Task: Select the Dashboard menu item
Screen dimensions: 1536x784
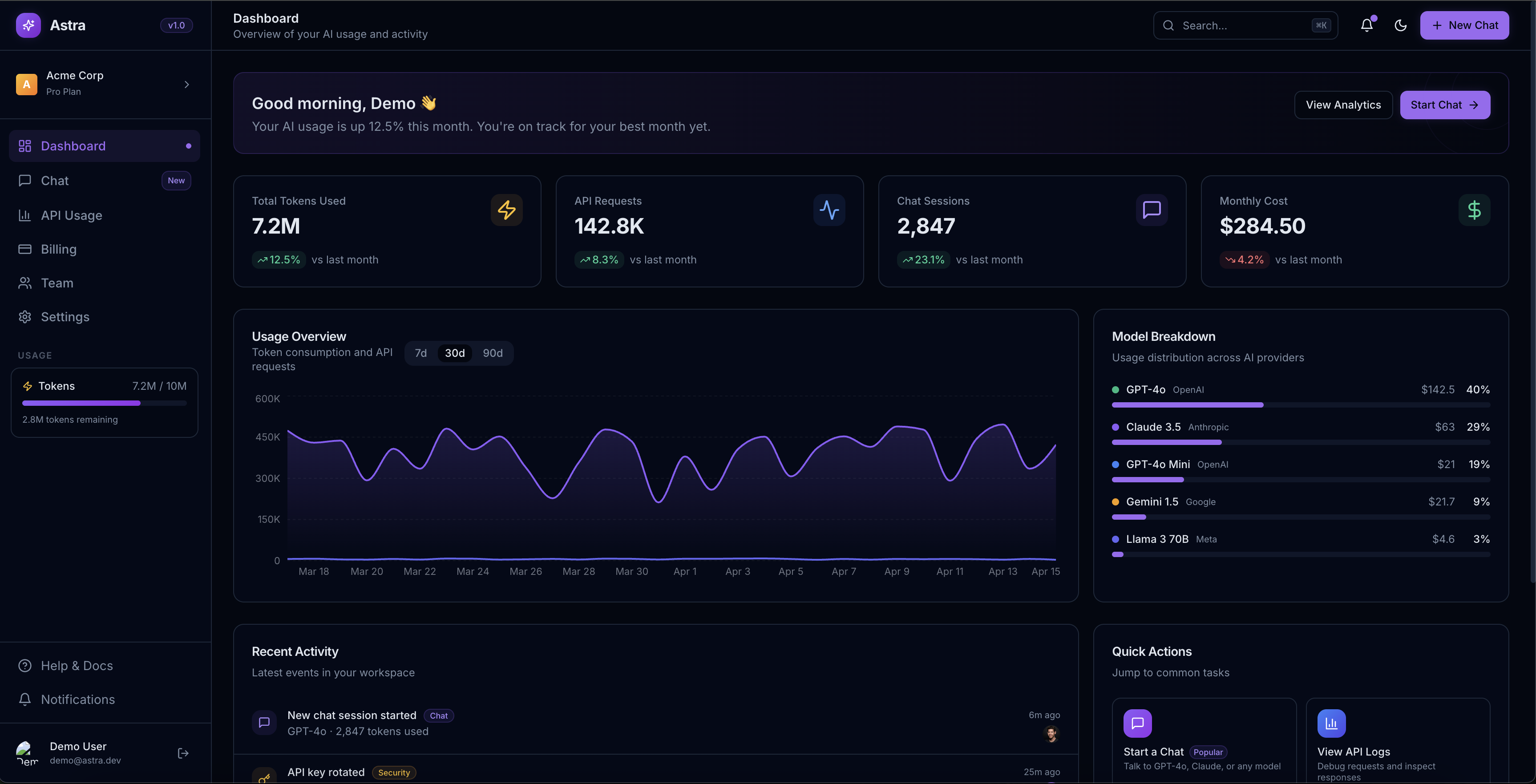Action: click(x=73, y=146)
